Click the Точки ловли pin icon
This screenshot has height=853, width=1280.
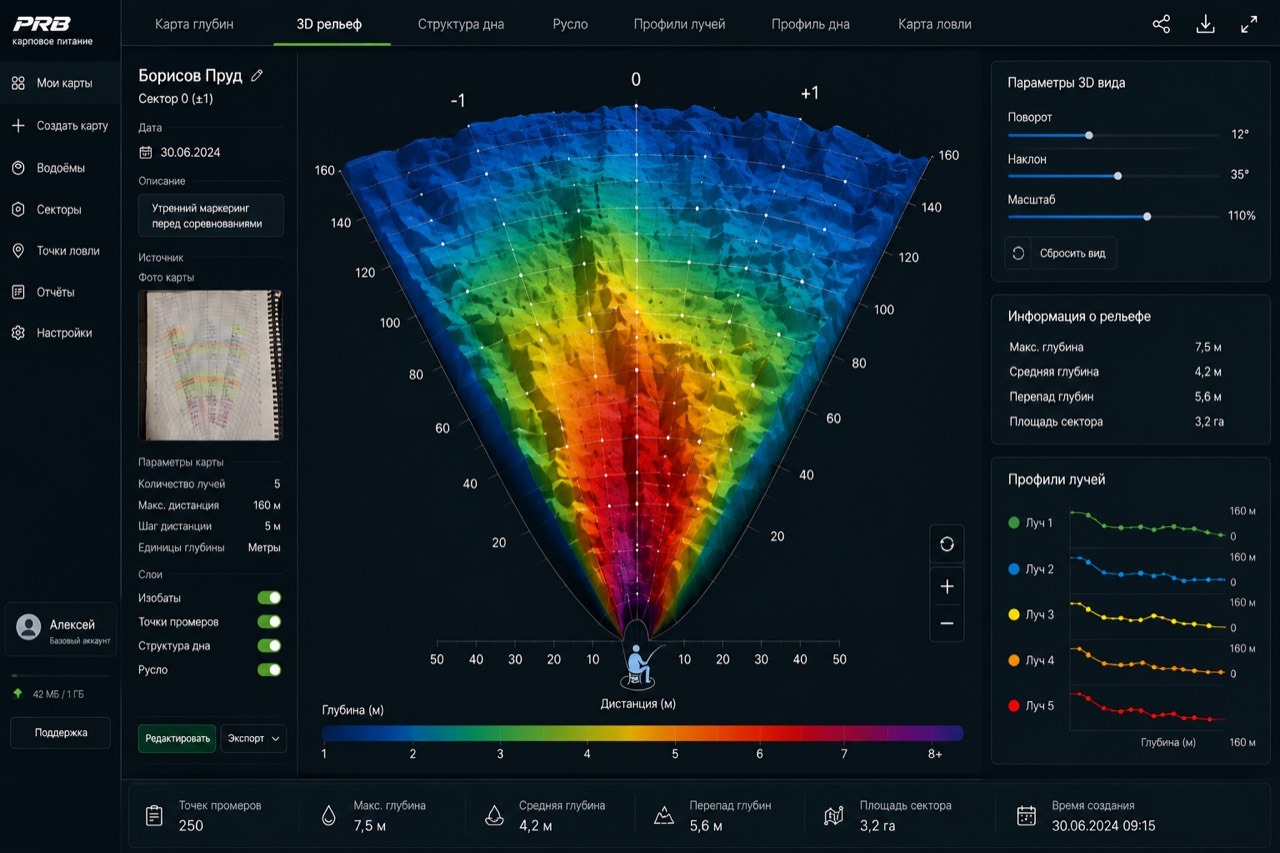(18, 251)
